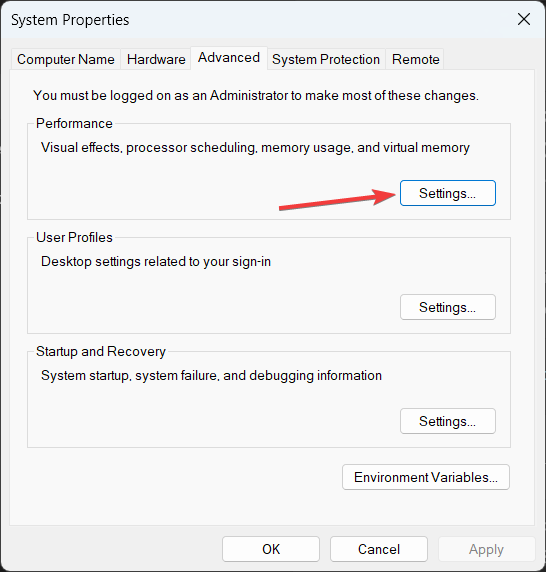Click the Performance group label
This screenshot has width=546, height=572.
point(74,123)
